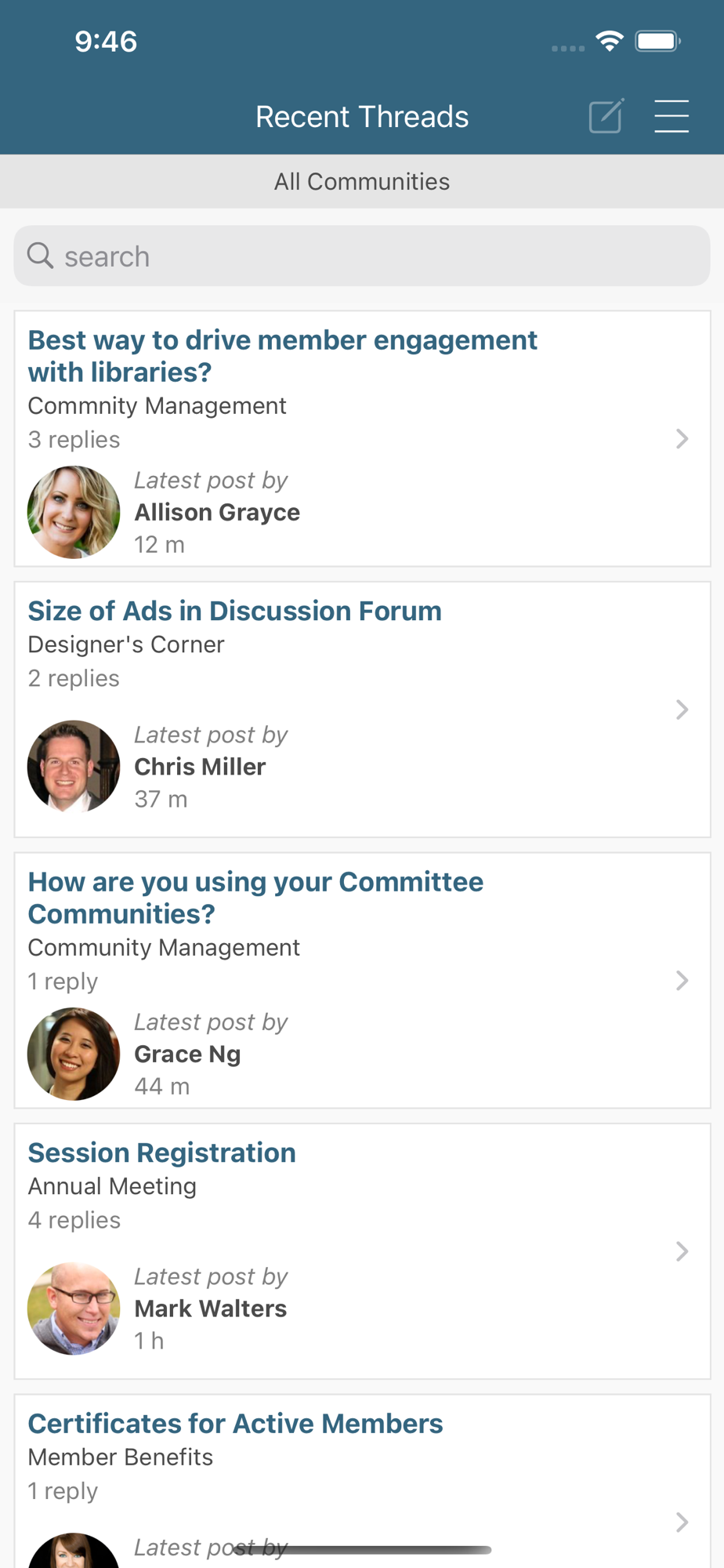The width and height of the screenshot is (724, 1568).
Task: Tap the compose new thread icon
Action: [x=606, y=117]
